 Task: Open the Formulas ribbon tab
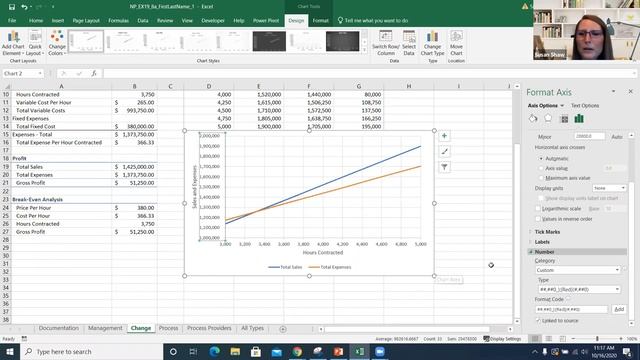tap(118, 20)
